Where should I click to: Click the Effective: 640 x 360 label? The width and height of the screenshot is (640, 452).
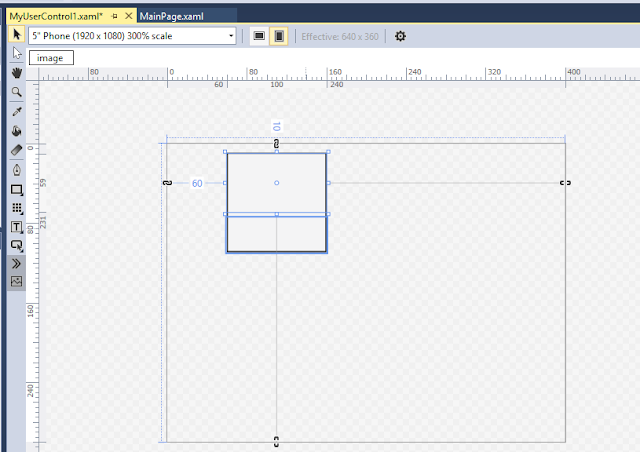point(340,36)
